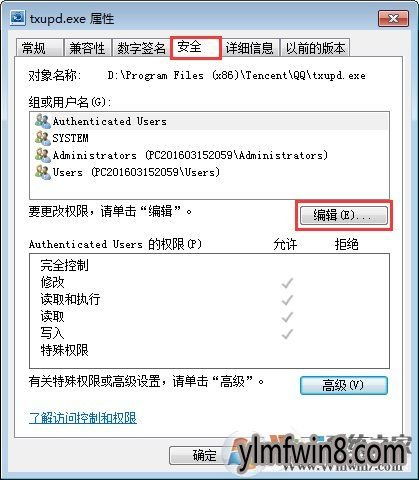This screenshot has width=419, height=480.
Task: Click the 编辑(E)... button
Action: coord(344,215)
